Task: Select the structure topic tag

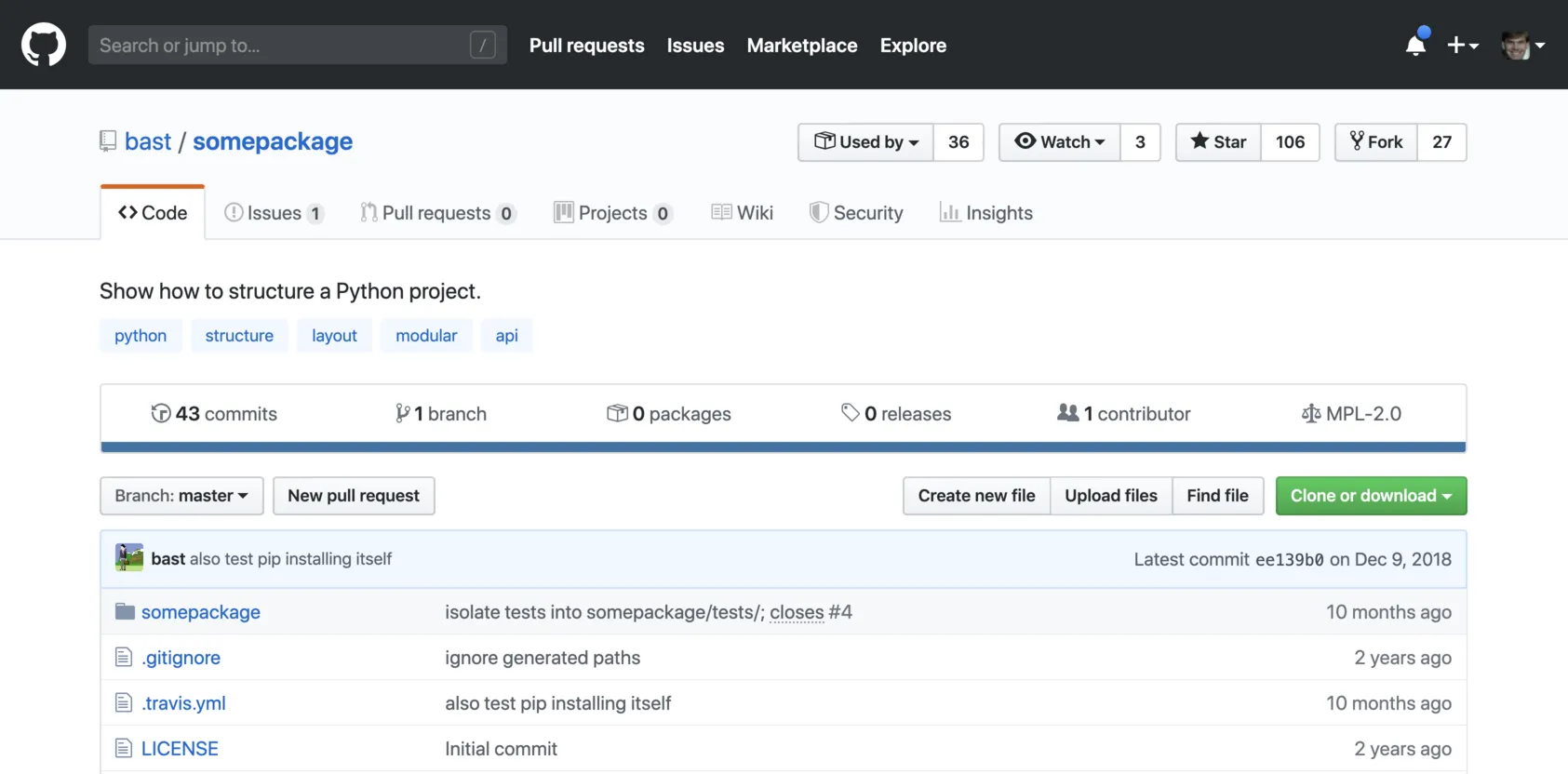Action: pos(239,336)
